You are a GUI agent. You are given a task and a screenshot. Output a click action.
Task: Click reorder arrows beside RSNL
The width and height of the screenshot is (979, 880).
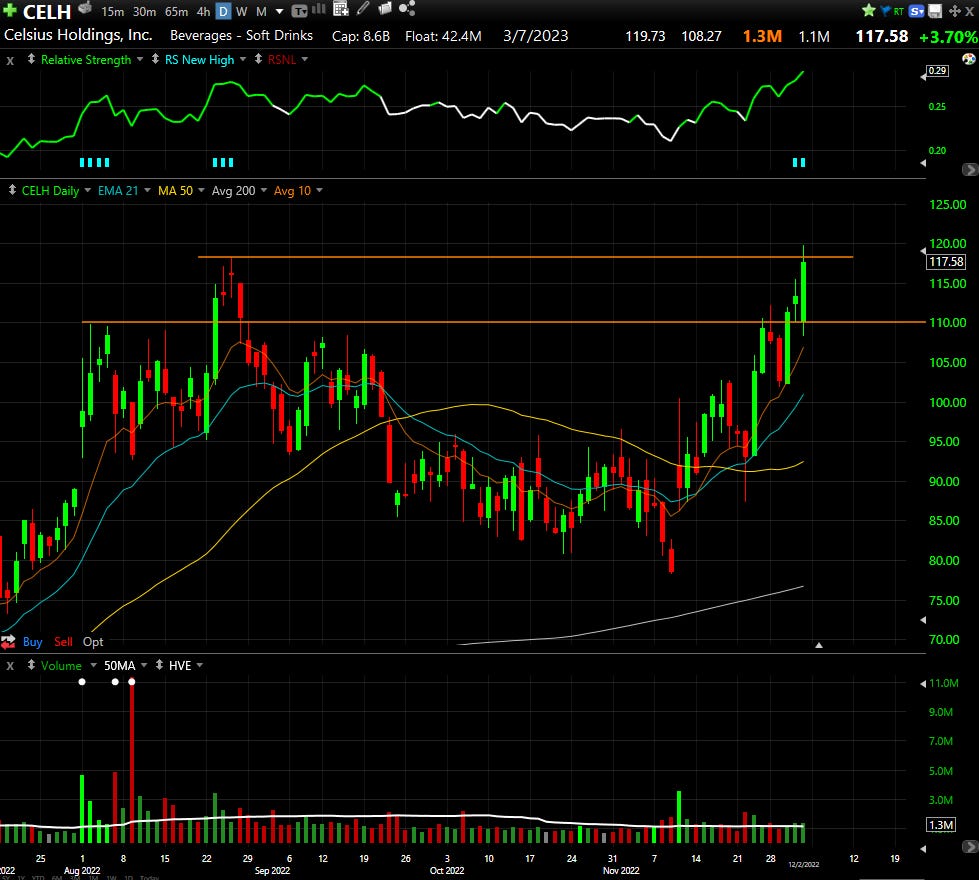258,59
